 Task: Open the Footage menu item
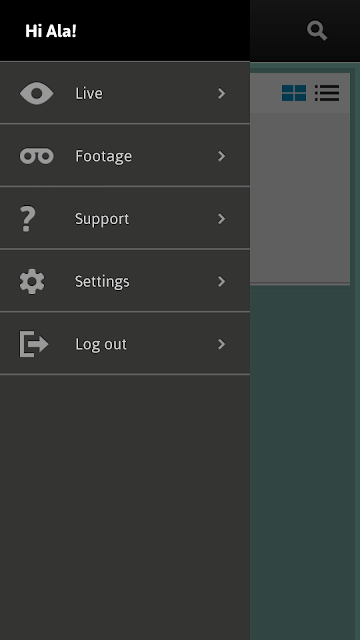[125, 156]
